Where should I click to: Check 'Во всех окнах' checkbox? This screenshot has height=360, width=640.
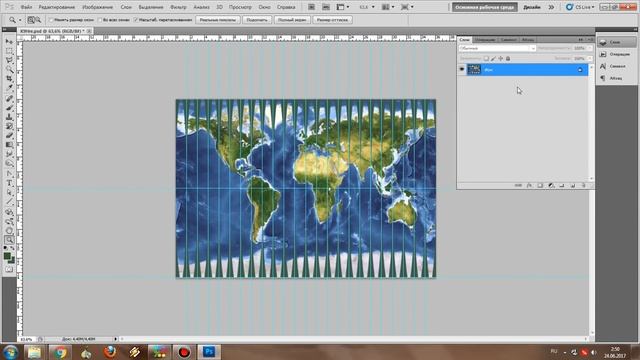pos(100,20)
